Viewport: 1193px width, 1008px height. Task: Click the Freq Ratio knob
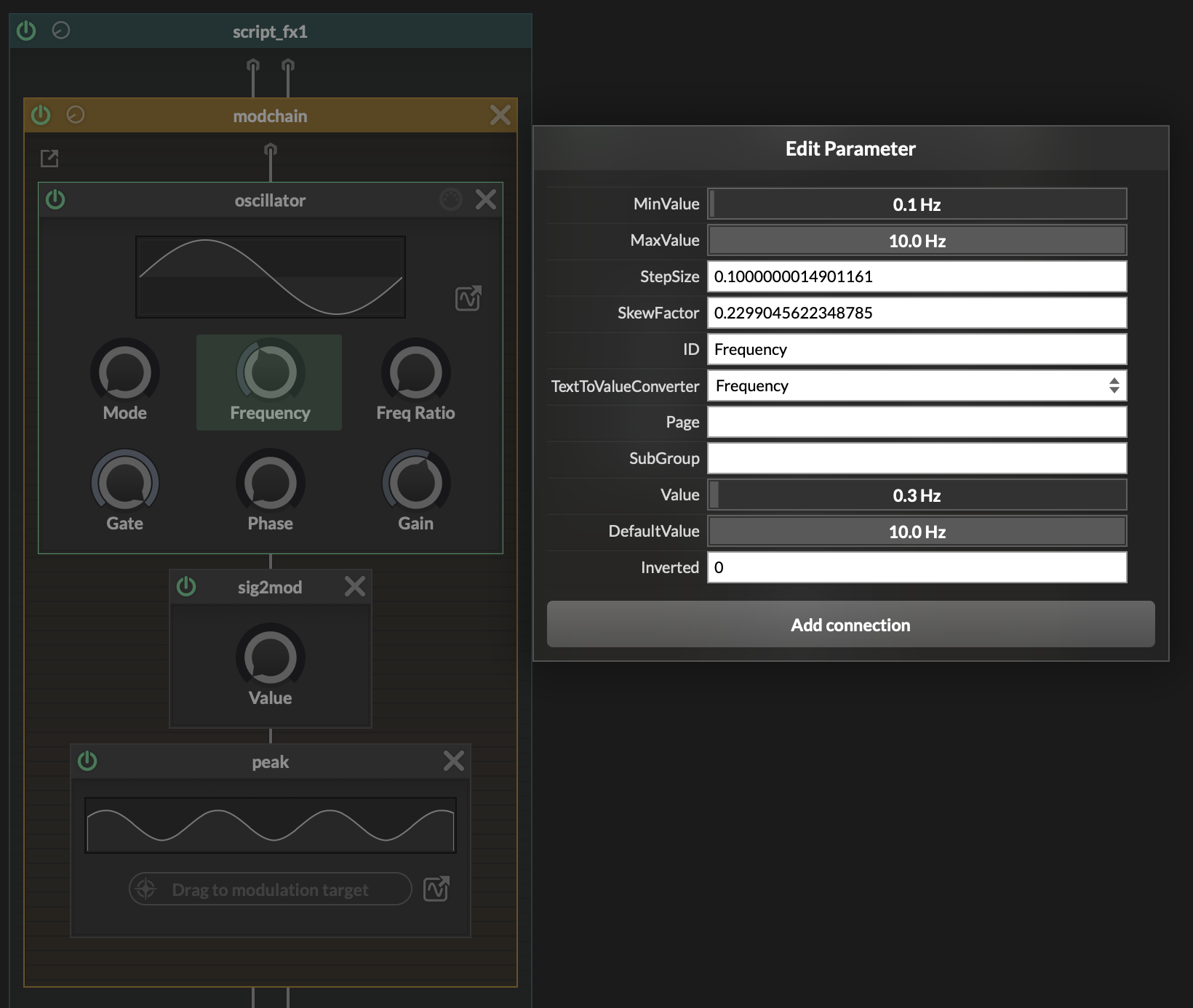pyautogui.click(x=415, y=372)
